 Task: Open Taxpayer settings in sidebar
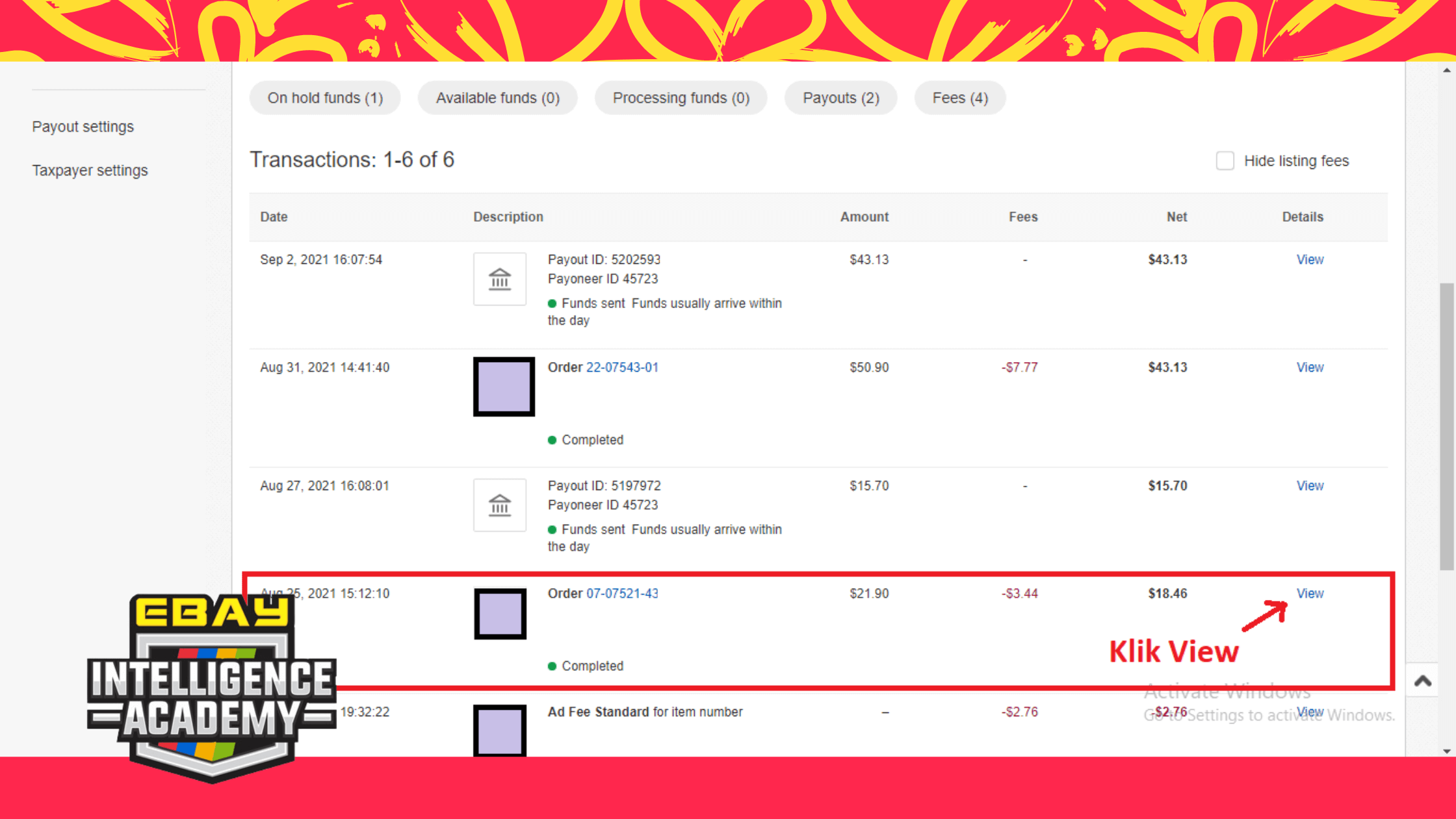tap(90, 170)
